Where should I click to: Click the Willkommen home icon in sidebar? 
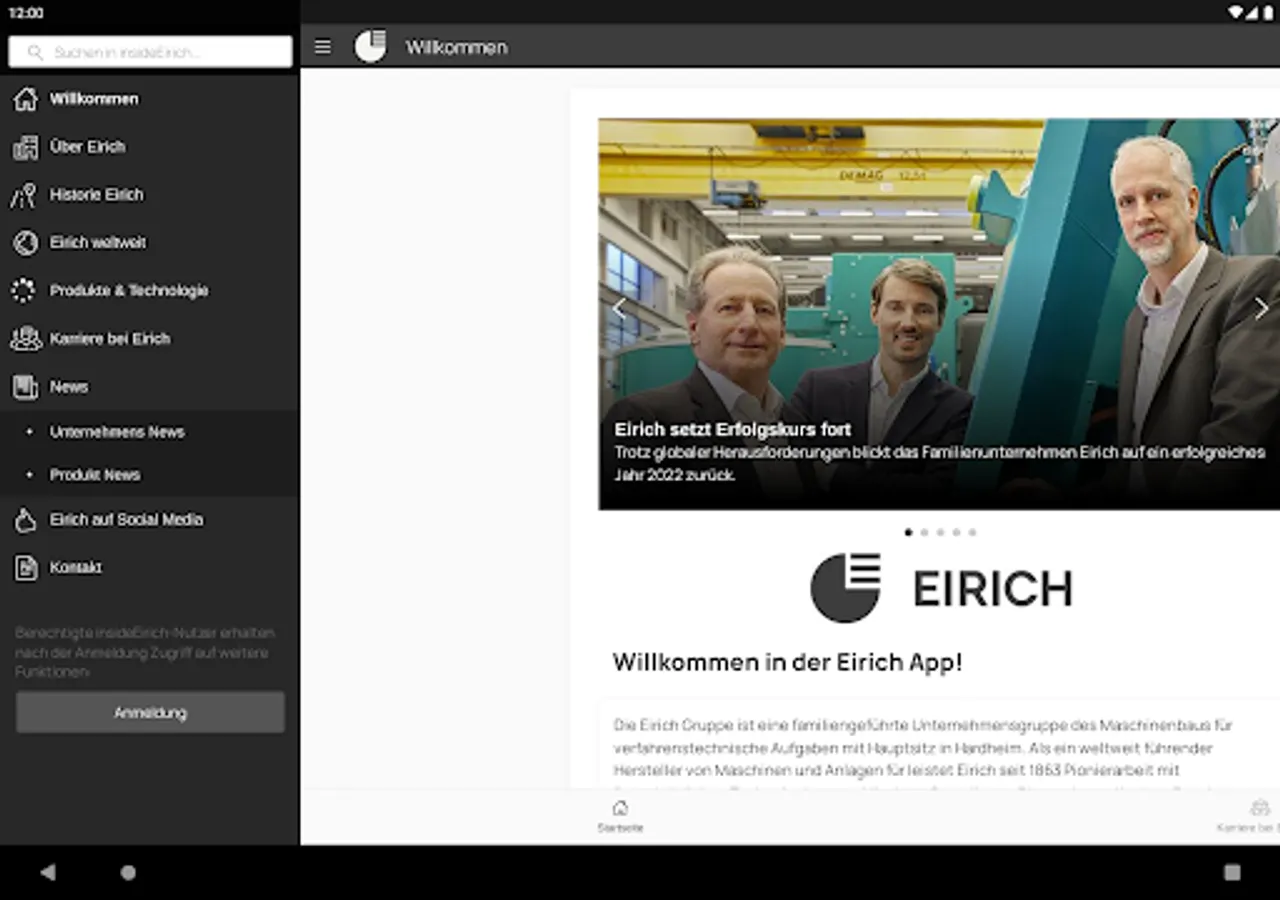(x=25, y=99)
